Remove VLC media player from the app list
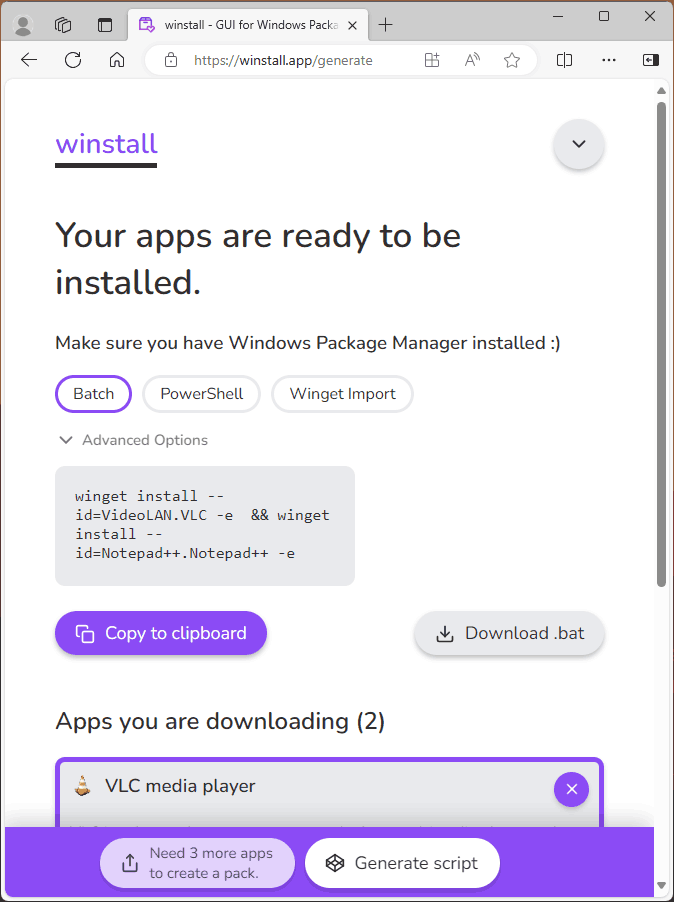Image resolution: width=674 pixels, height=902 pixels. [571, 789]
